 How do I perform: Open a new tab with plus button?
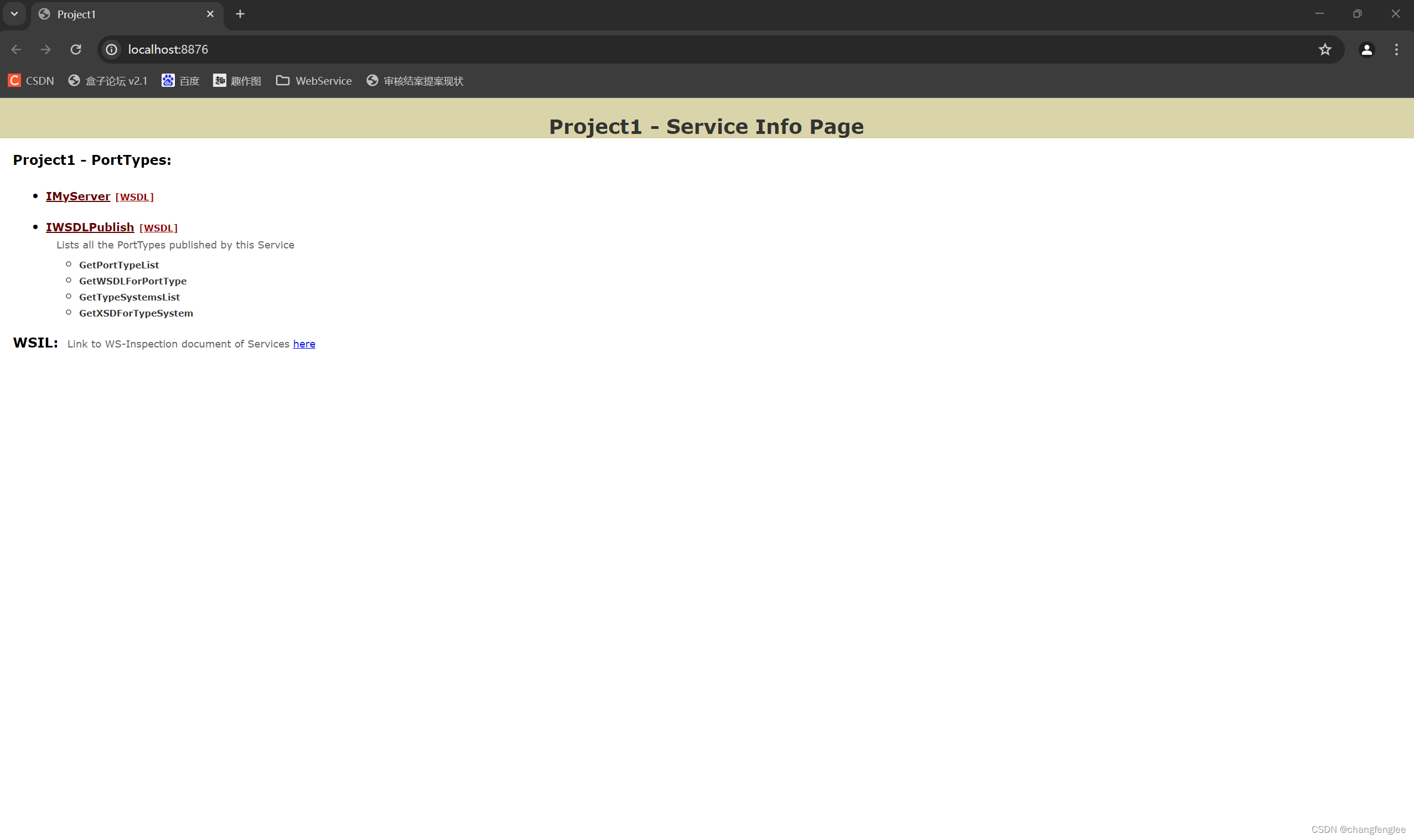(x=240, y=14)
